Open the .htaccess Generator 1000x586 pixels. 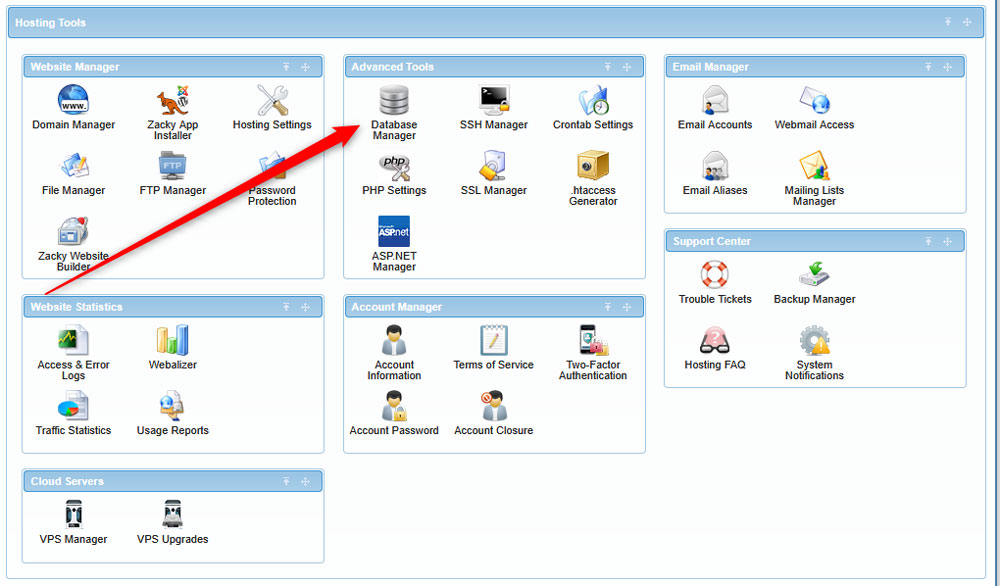[592, 170]
